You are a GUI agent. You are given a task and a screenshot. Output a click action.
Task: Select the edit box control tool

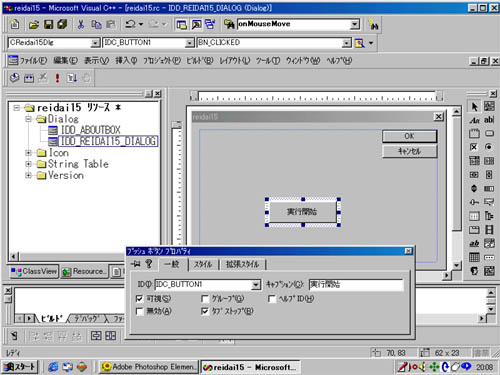[489, 120]
